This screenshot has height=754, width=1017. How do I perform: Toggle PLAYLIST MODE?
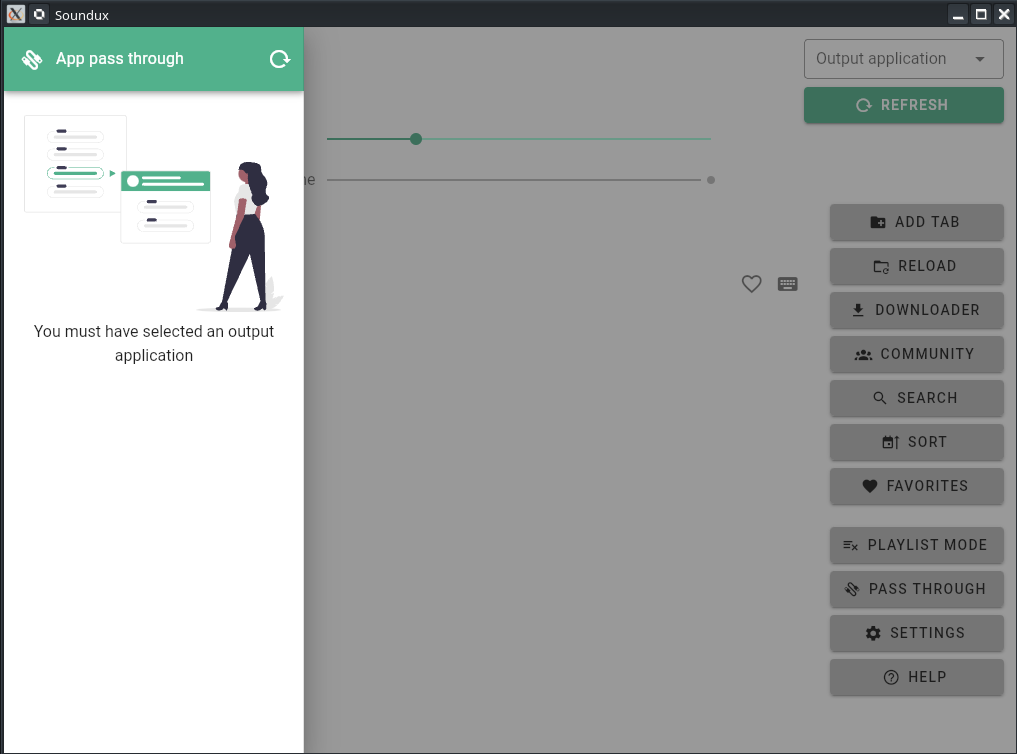[x=916, y=545]
